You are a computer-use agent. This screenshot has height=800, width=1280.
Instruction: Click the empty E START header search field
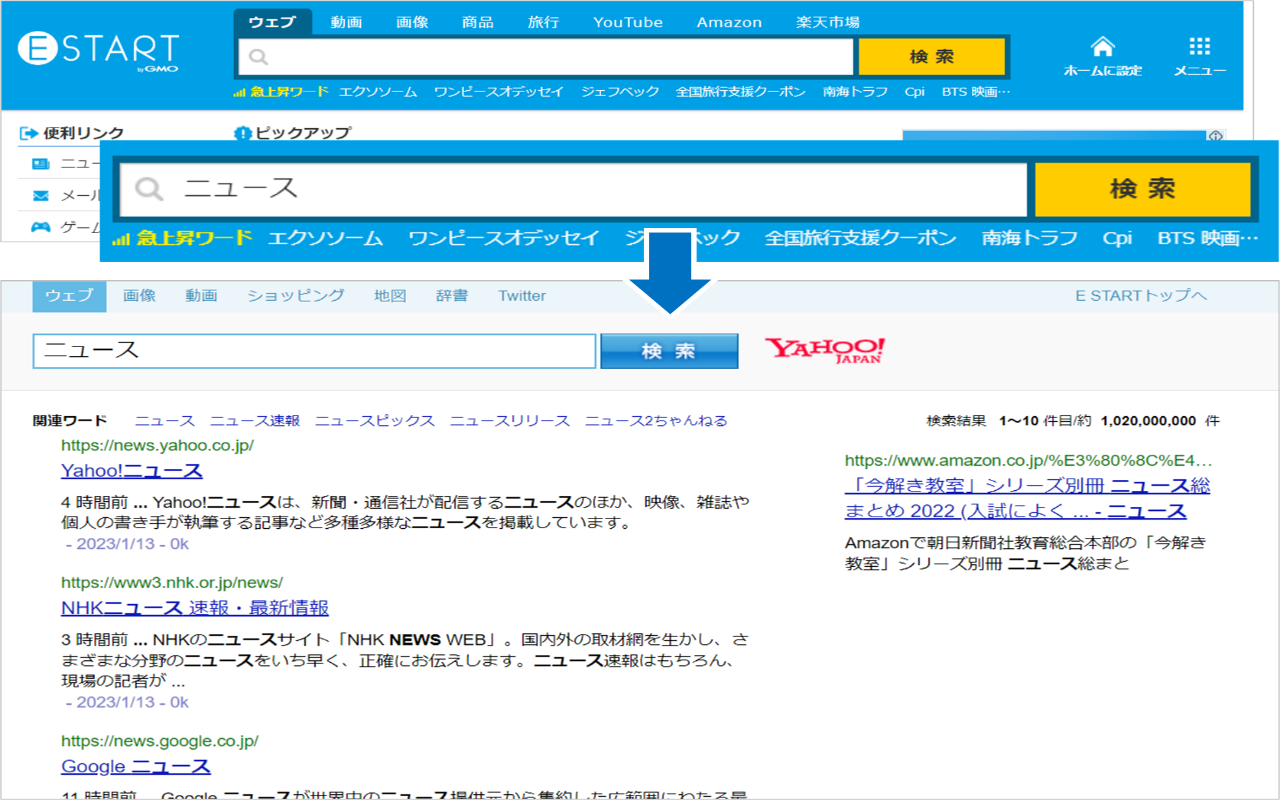point(546,57)
